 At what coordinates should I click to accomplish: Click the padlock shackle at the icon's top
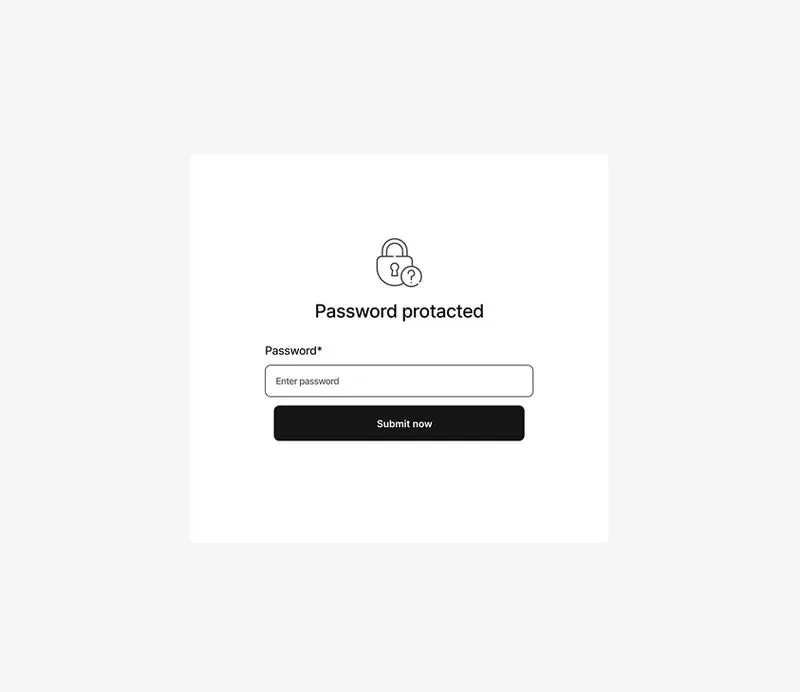[395, 247]
